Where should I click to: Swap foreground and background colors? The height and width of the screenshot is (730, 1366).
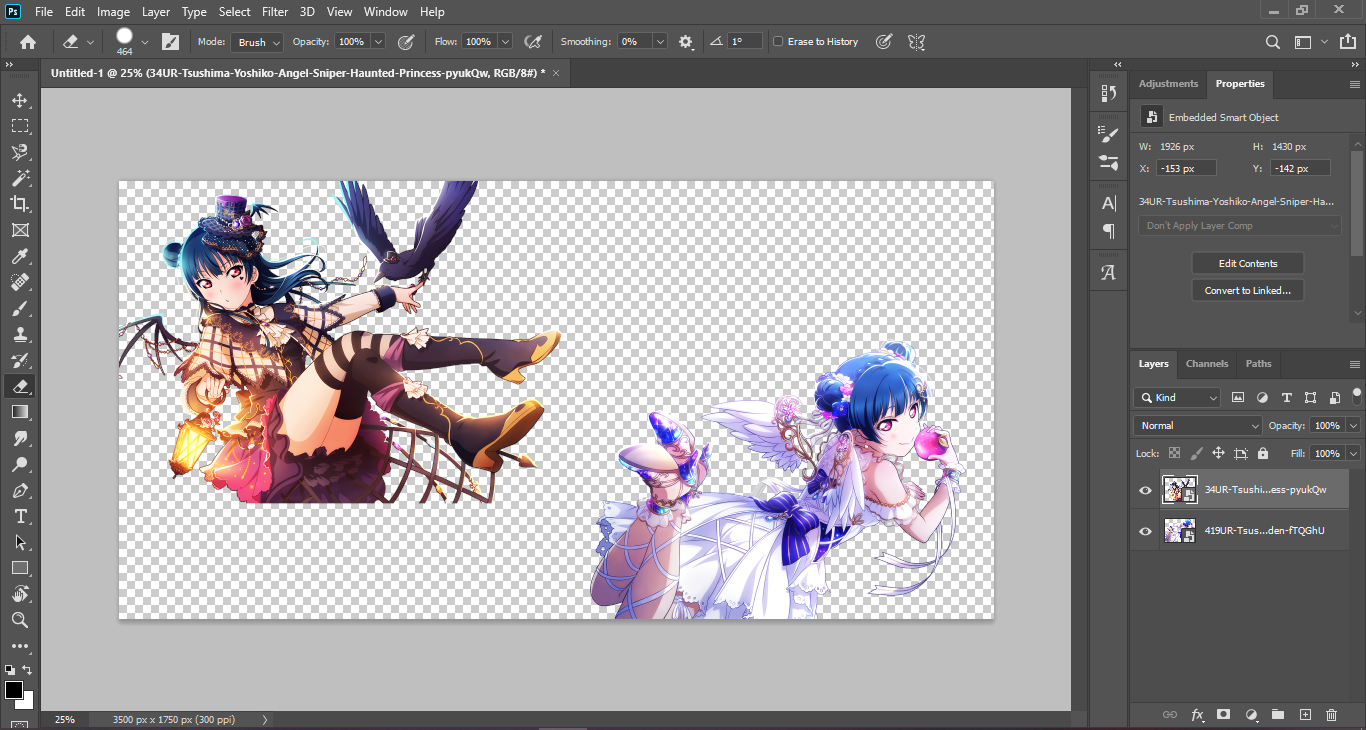(x=27, y=670)
